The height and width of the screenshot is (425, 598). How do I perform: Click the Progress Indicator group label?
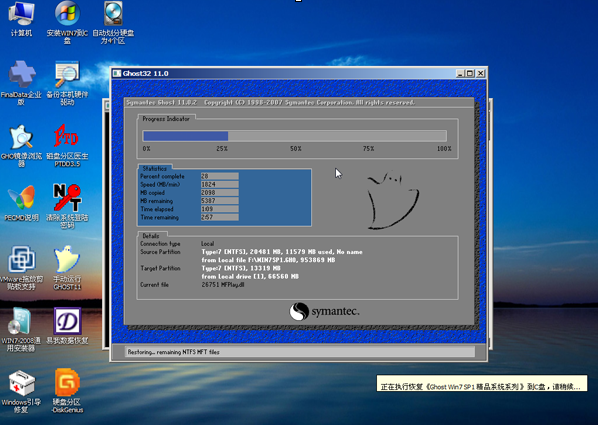(166, 119)
